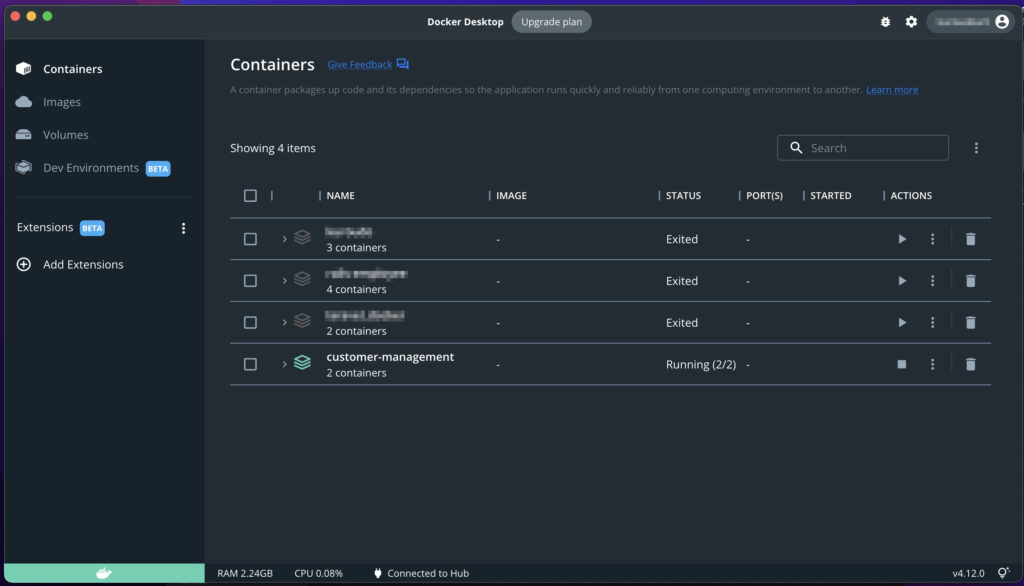This screenshot has width=1024, height=586.
Task: Click the third Exited row stack icon
Action: coord(302,321)
